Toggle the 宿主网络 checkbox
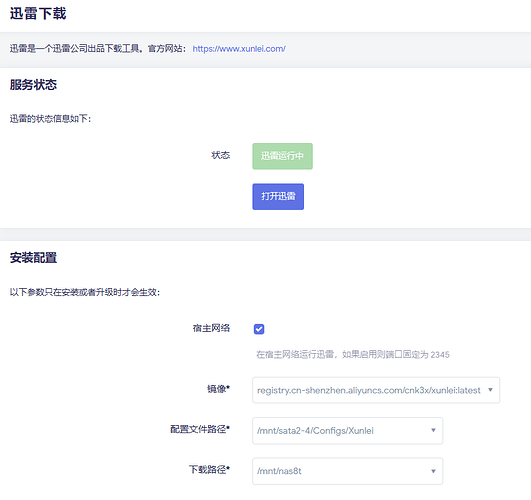This screenshot has width=531, height=500. coord(259,329)
